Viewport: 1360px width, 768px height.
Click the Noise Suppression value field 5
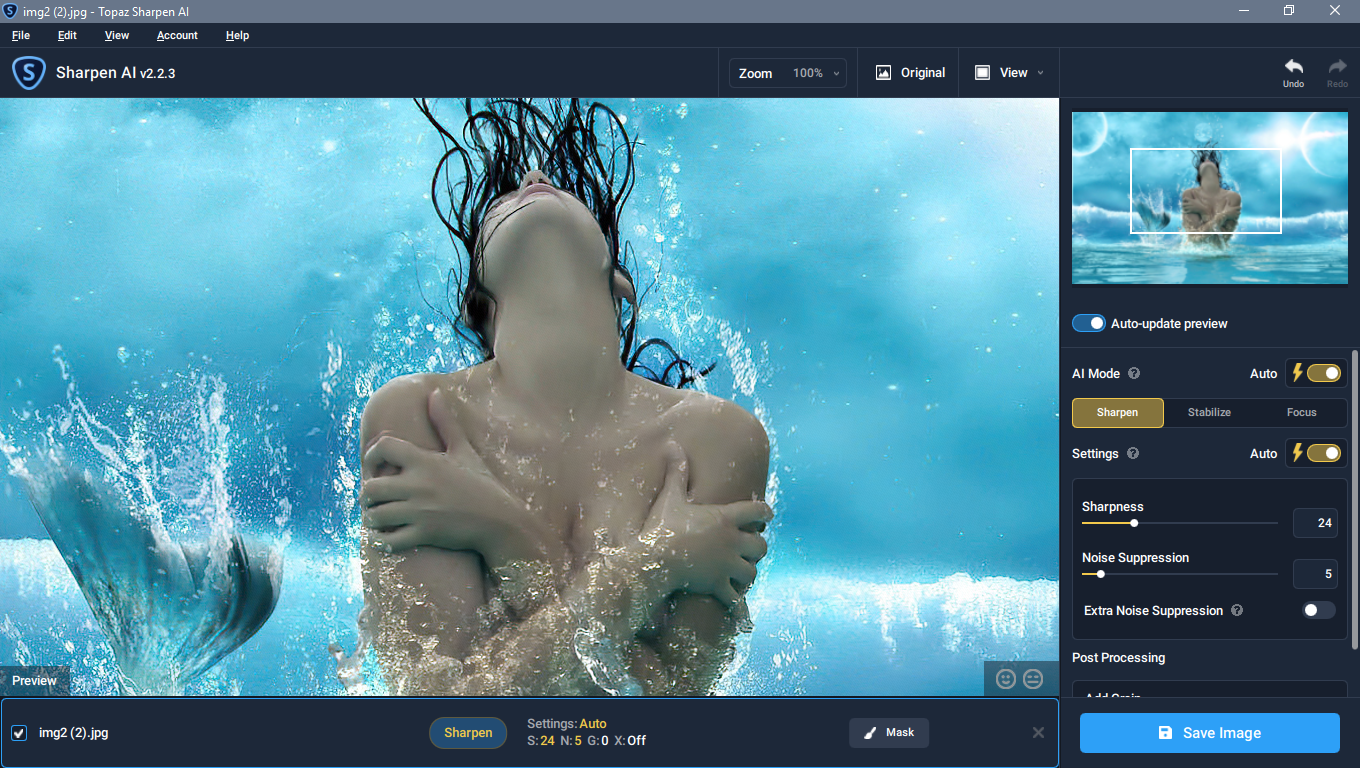(1316, 574)
